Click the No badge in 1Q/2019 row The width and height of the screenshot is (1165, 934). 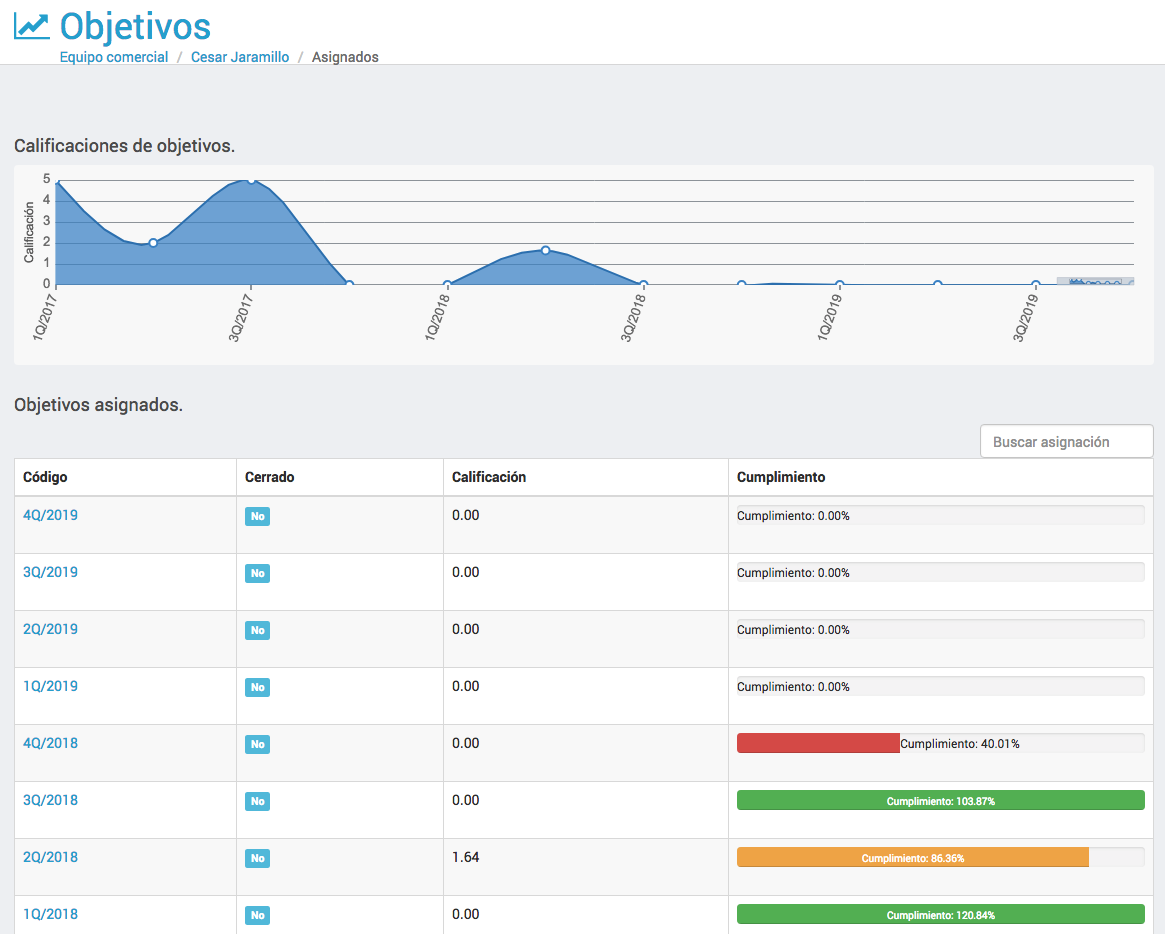257,687
